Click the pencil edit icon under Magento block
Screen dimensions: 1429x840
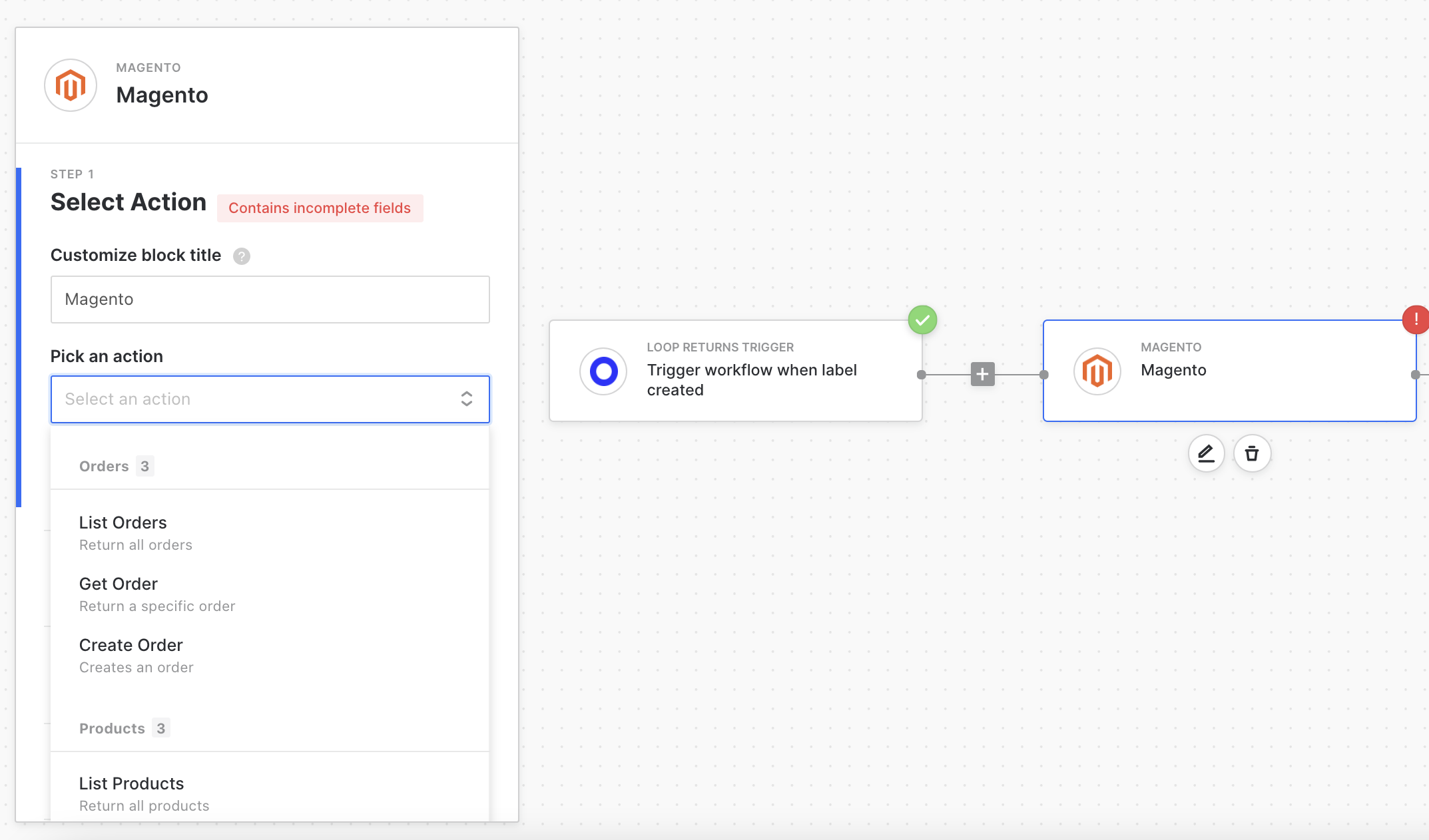pos(1206,454)
